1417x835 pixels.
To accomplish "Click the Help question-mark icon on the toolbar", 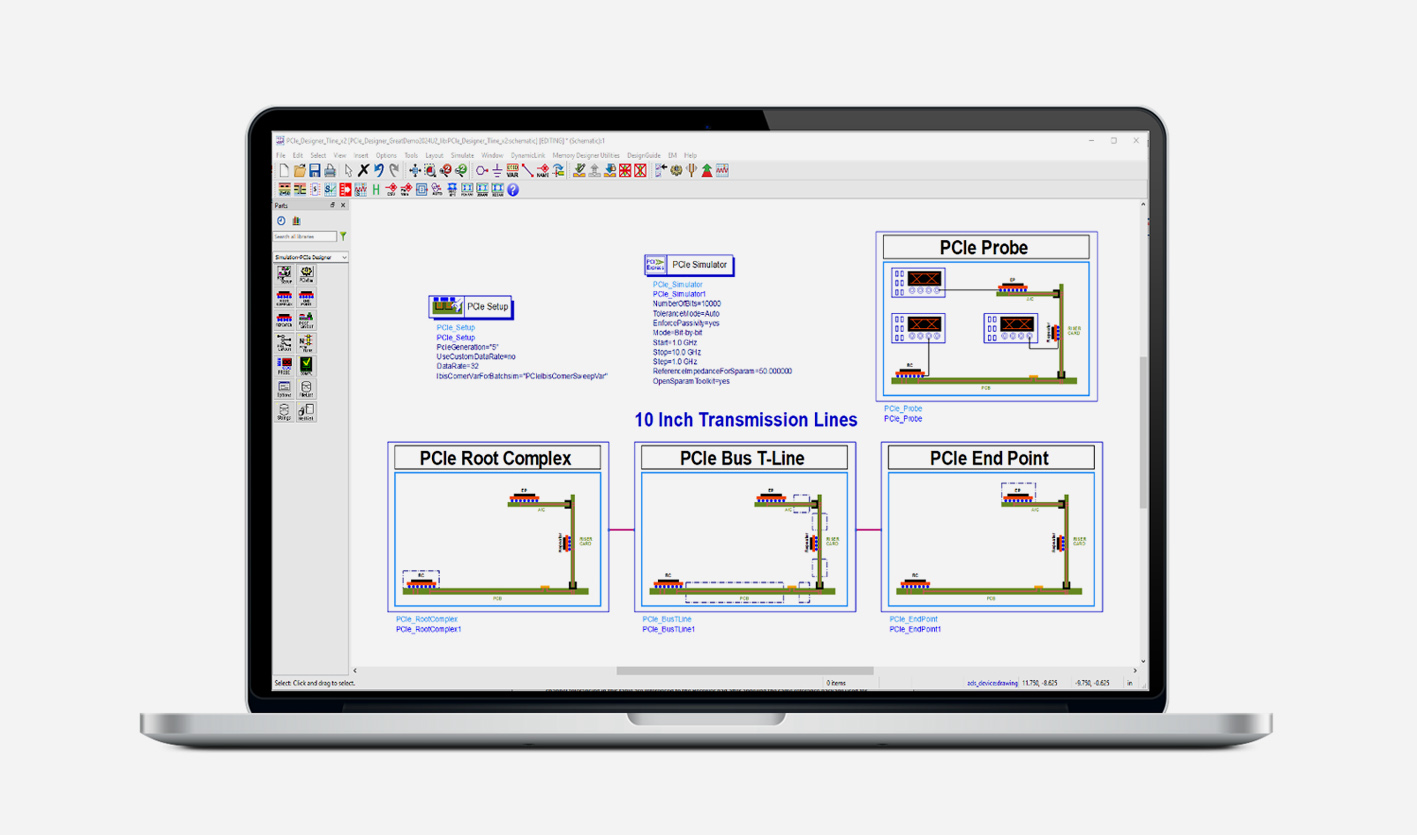I will point(512,189).
